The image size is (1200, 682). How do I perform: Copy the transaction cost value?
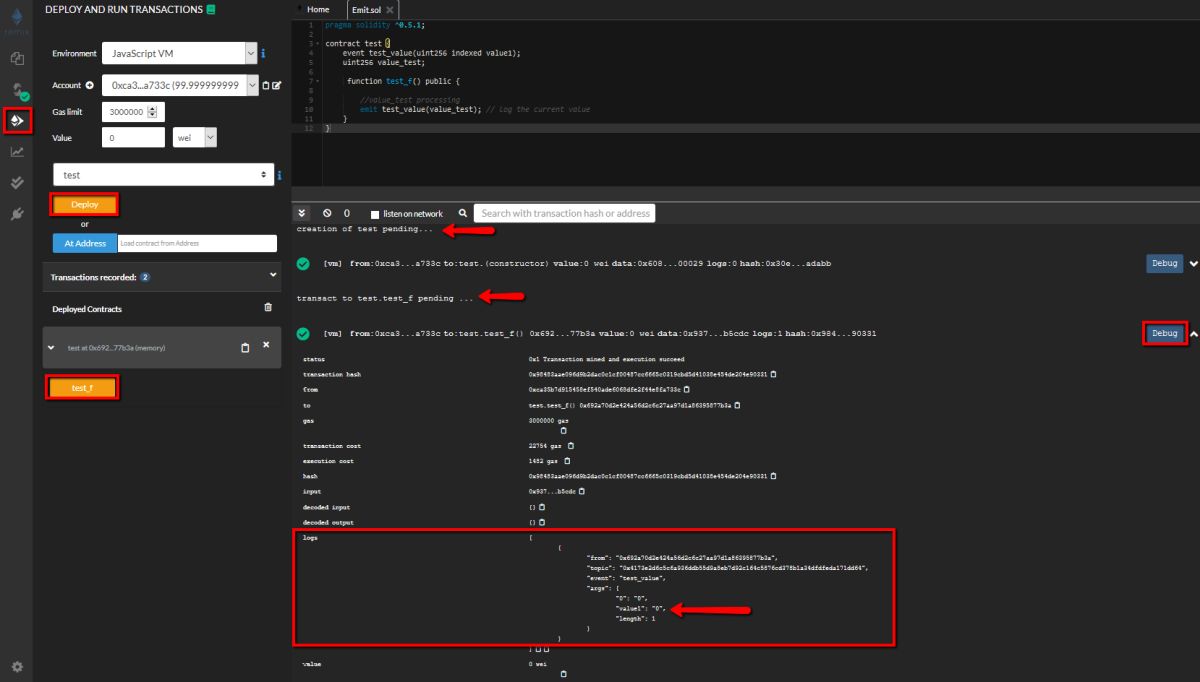click(570, 445)
